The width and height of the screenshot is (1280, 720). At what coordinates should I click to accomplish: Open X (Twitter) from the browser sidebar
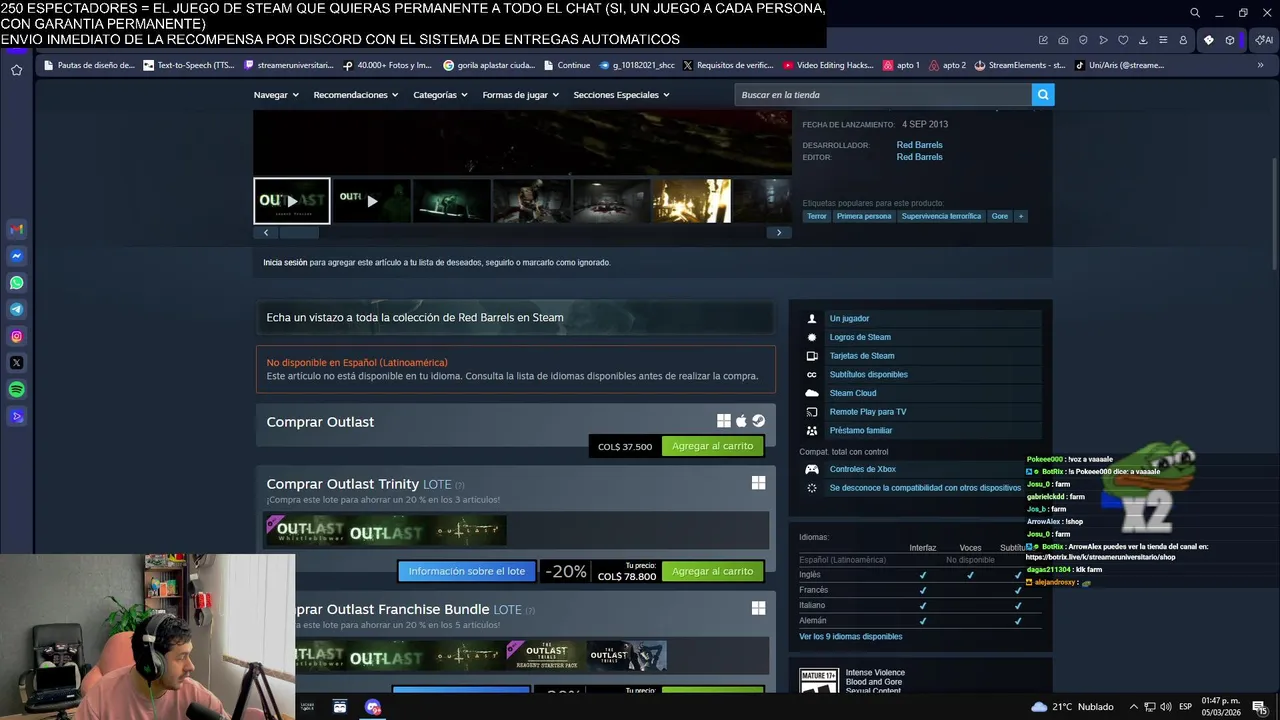tap(16, 363)
